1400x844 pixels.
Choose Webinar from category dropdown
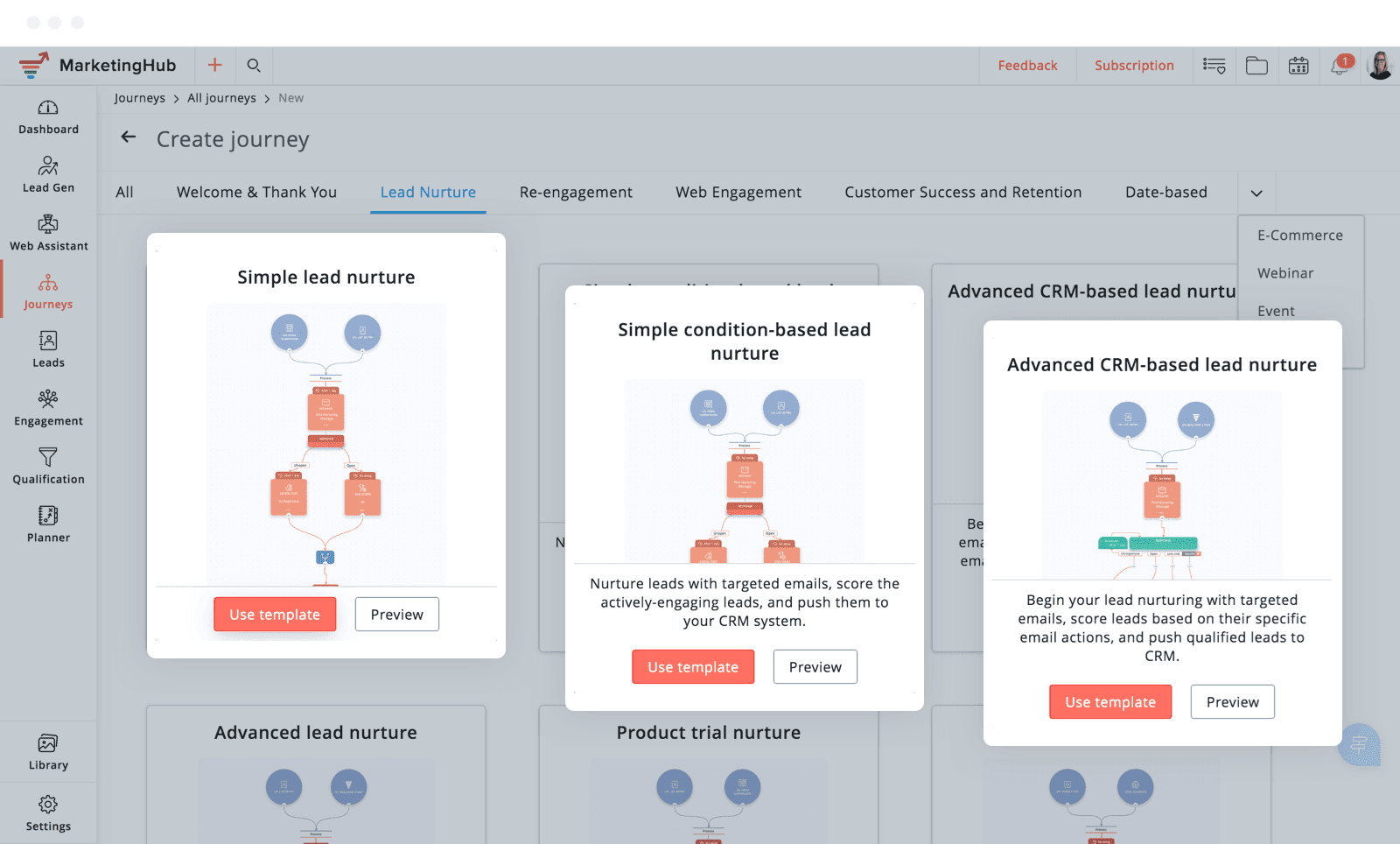pos(1285,273)
